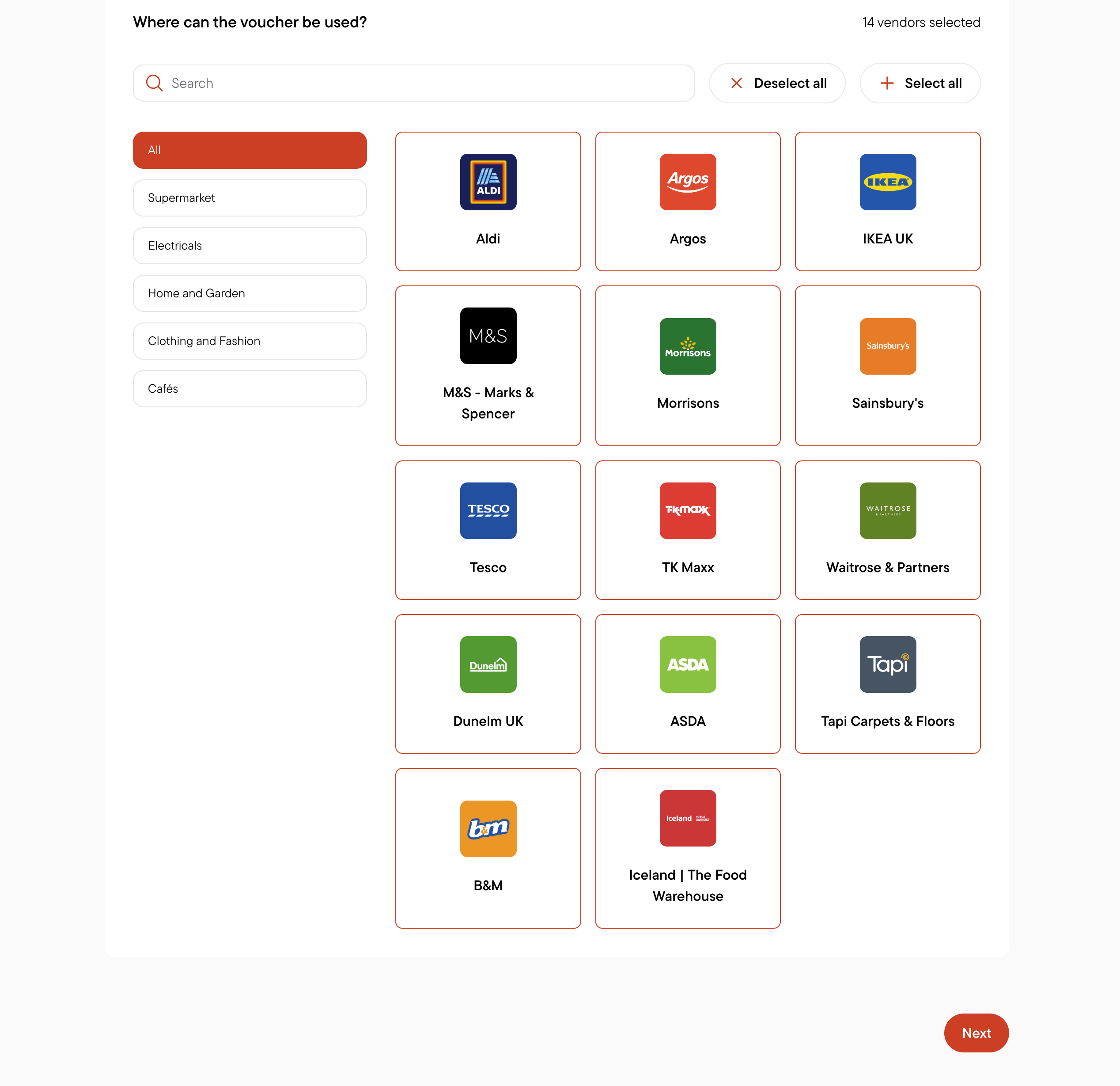Click the M&S black logo icon
This screenshot has width=1120, height=1086.
click(488, 335)
